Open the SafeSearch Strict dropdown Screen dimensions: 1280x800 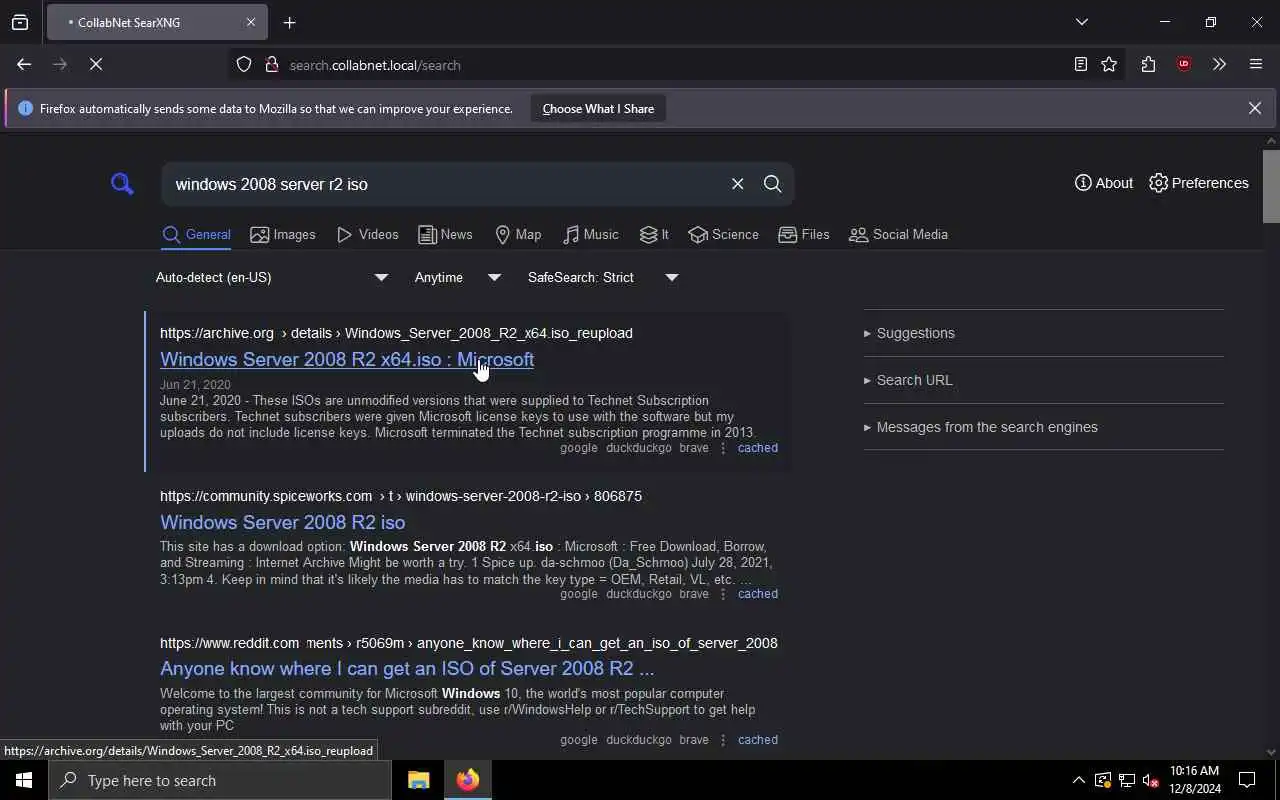coord(603,278)
